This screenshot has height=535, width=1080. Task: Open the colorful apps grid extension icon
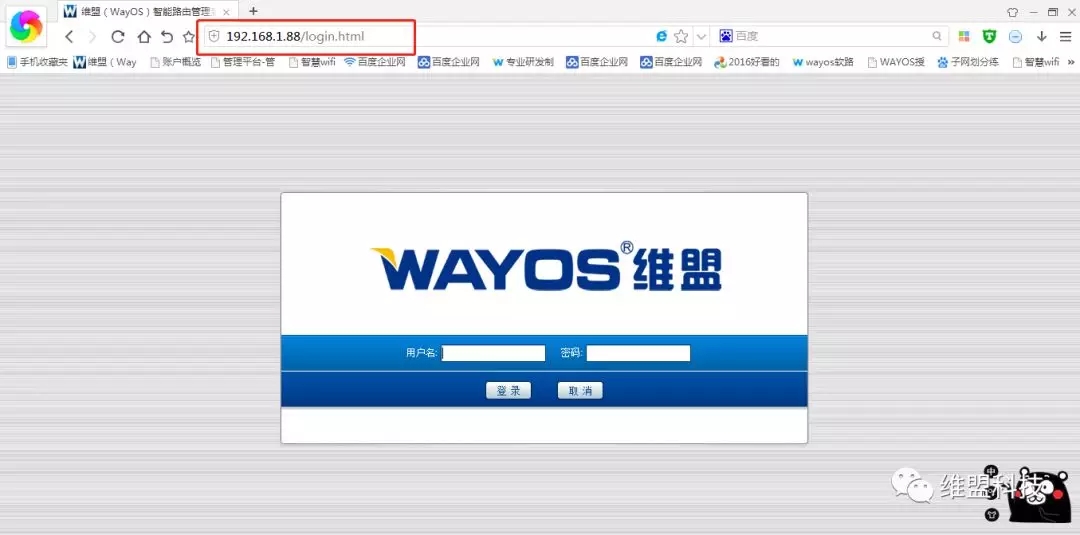click(964, 36)
